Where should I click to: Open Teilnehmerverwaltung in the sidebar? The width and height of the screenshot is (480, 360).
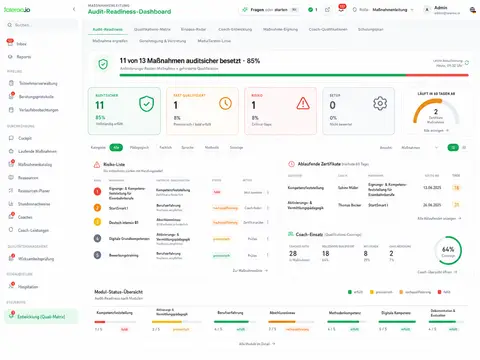tap(38, 83)
